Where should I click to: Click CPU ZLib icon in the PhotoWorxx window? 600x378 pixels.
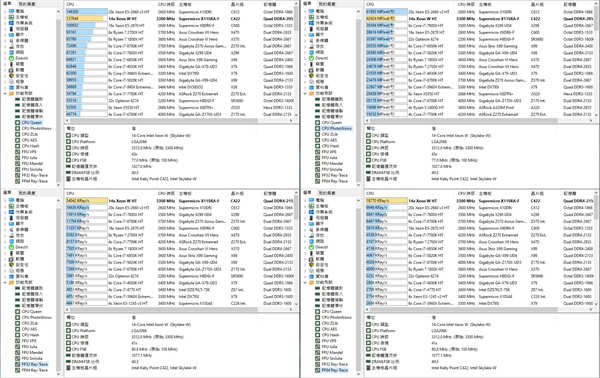coord(318,134)
